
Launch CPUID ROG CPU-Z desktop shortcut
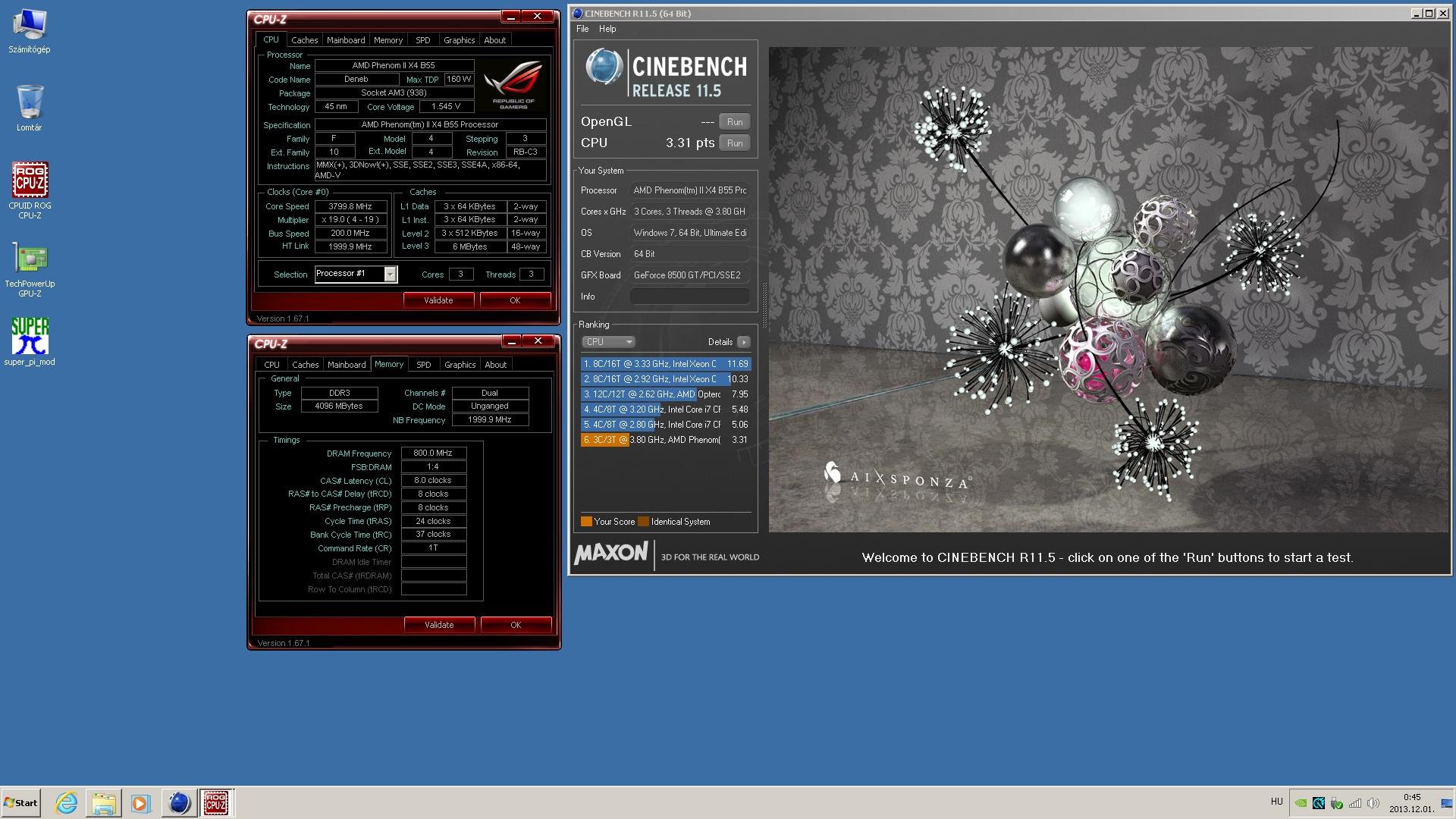tap(30, 190)
